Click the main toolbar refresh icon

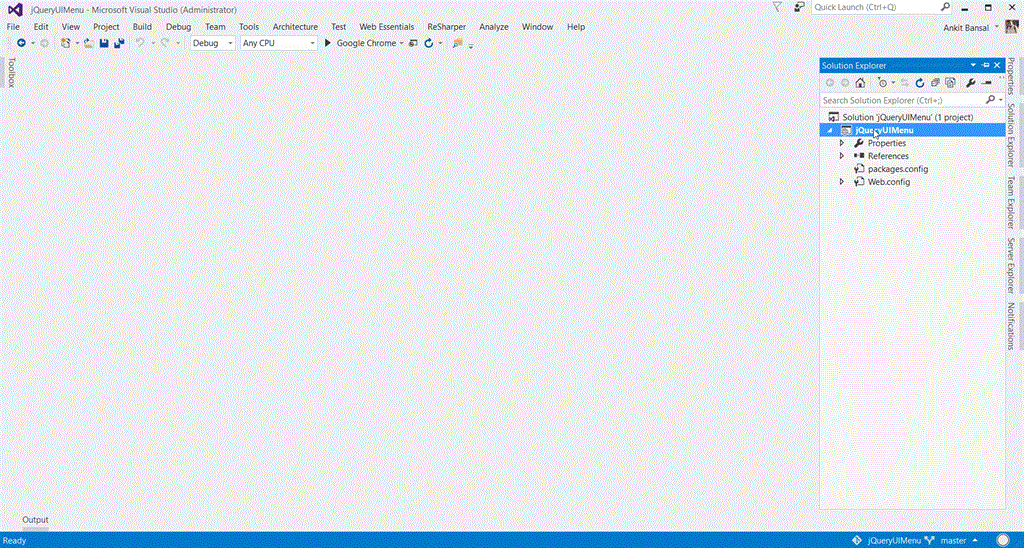tap(428, 43)
